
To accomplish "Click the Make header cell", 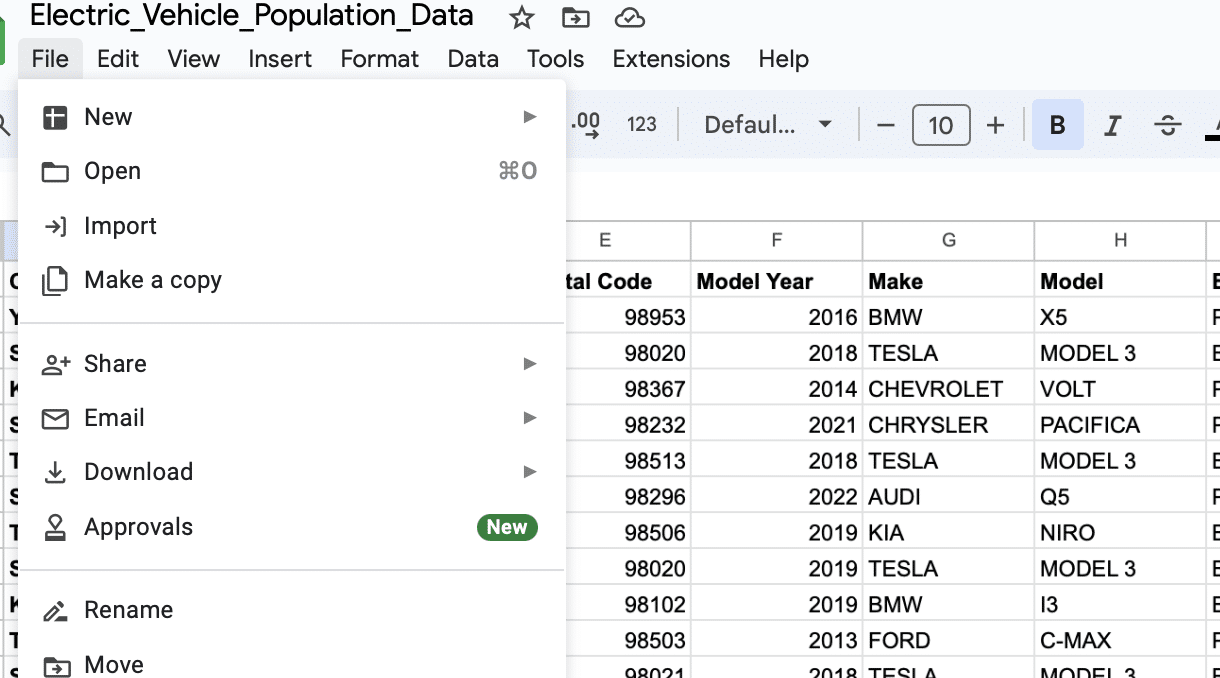I will click(x=948, y=281).
